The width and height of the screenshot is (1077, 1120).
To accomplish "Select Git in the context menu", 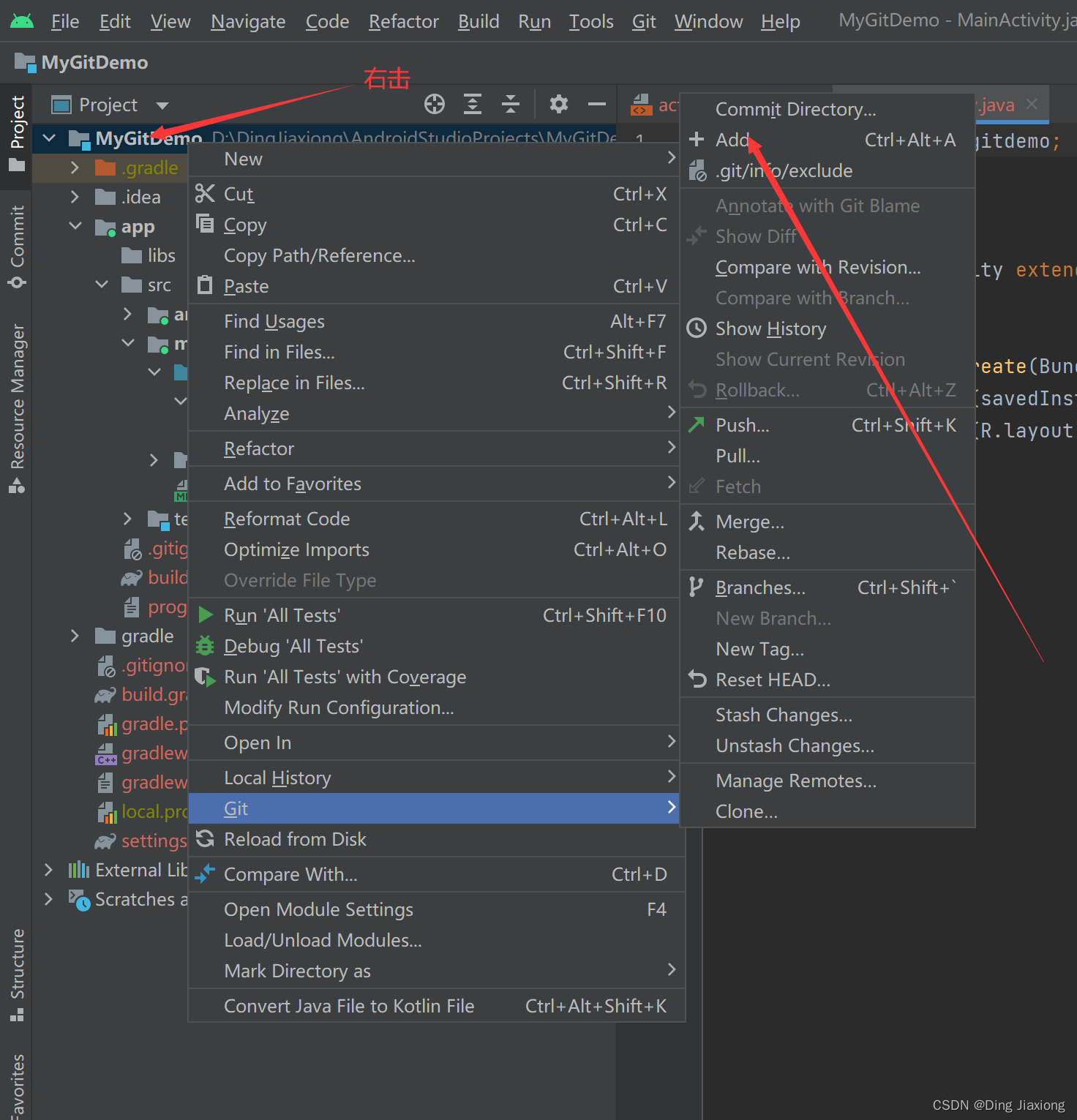I will tap(434, 808).
